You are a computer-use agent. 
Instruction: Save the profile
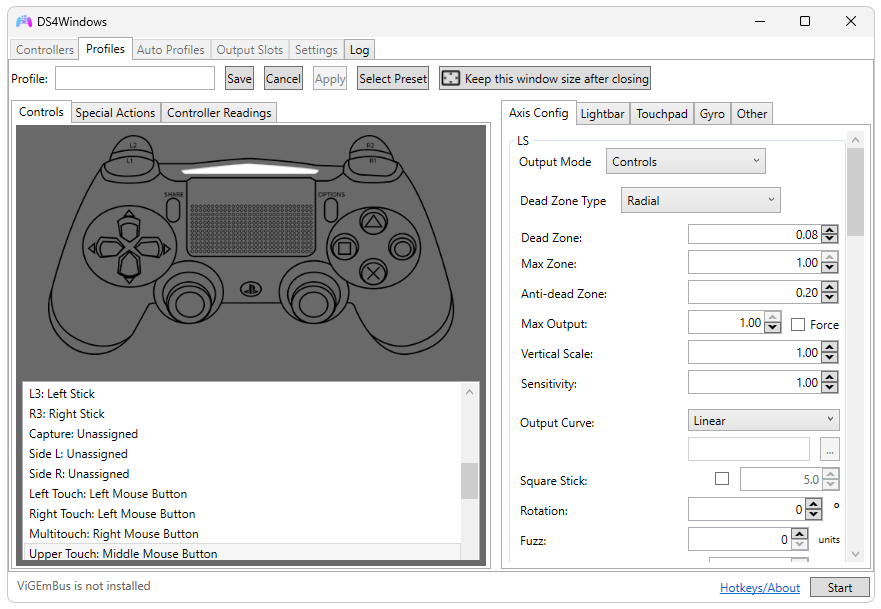[x=239, y=78]
